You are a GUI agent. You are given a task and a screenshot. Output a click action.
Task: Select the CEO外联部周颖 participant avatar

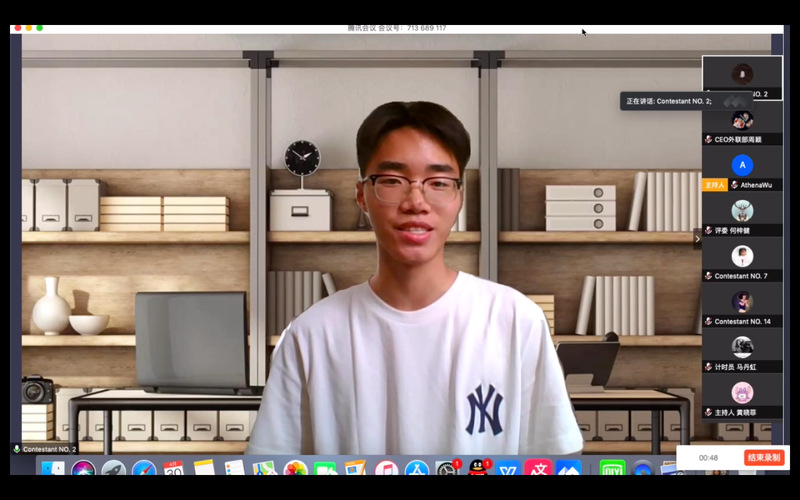[742, 120]
